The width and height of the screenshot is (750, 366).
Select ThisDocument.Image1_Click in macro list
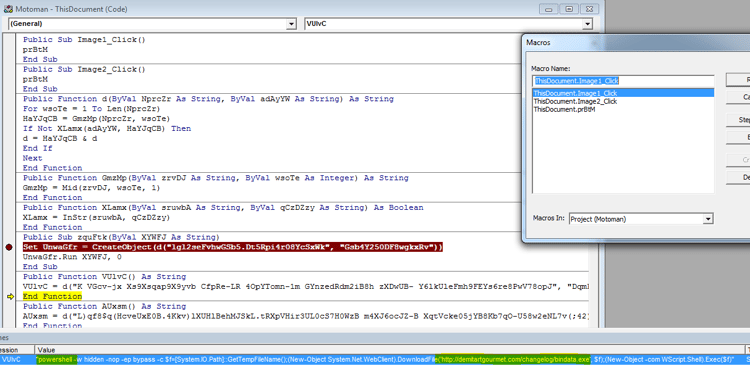pyautogui.click(x=624, y=93)
